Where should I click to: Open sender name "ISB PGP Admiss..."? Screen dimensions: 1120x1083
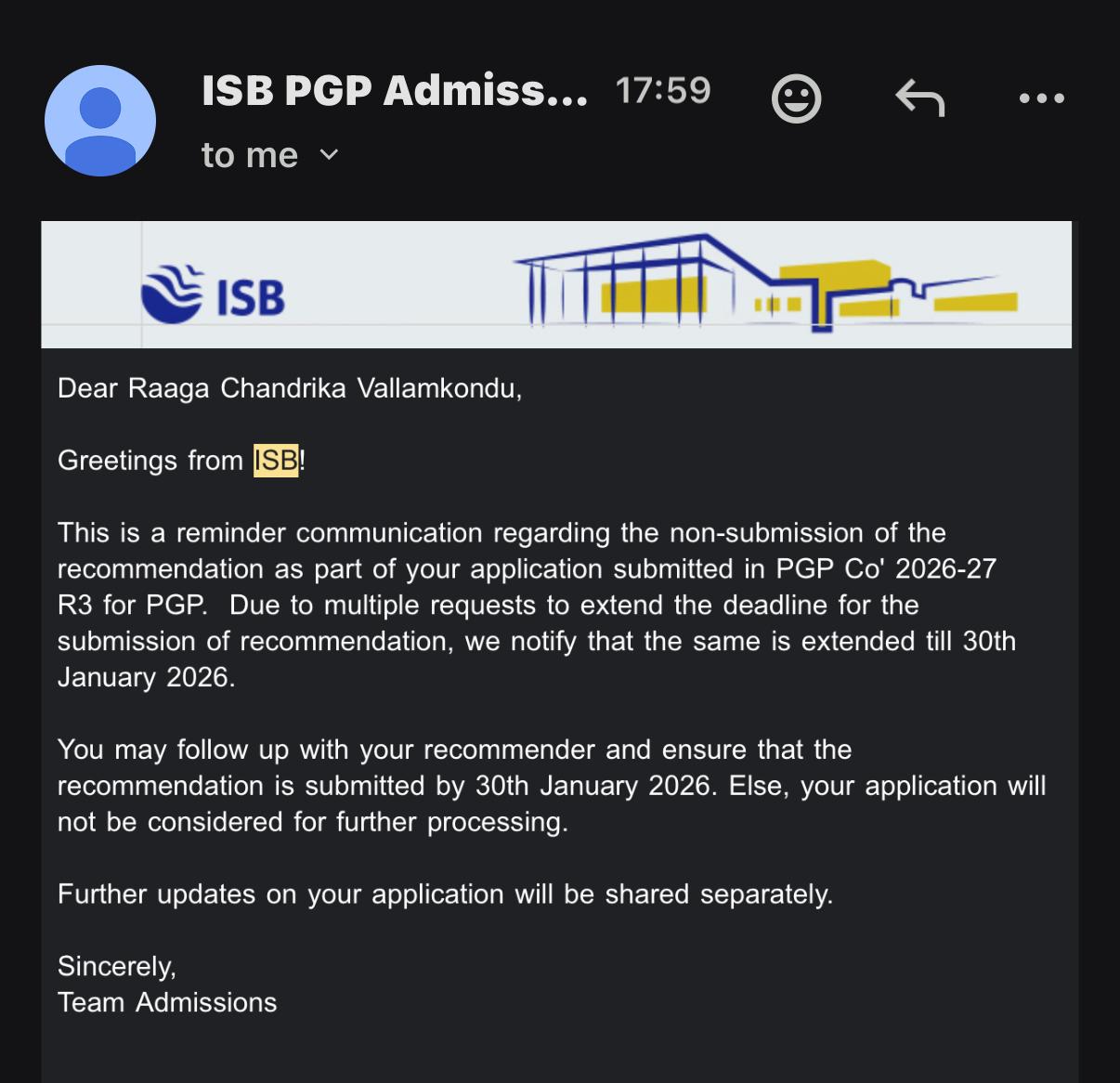click(394, 90)
